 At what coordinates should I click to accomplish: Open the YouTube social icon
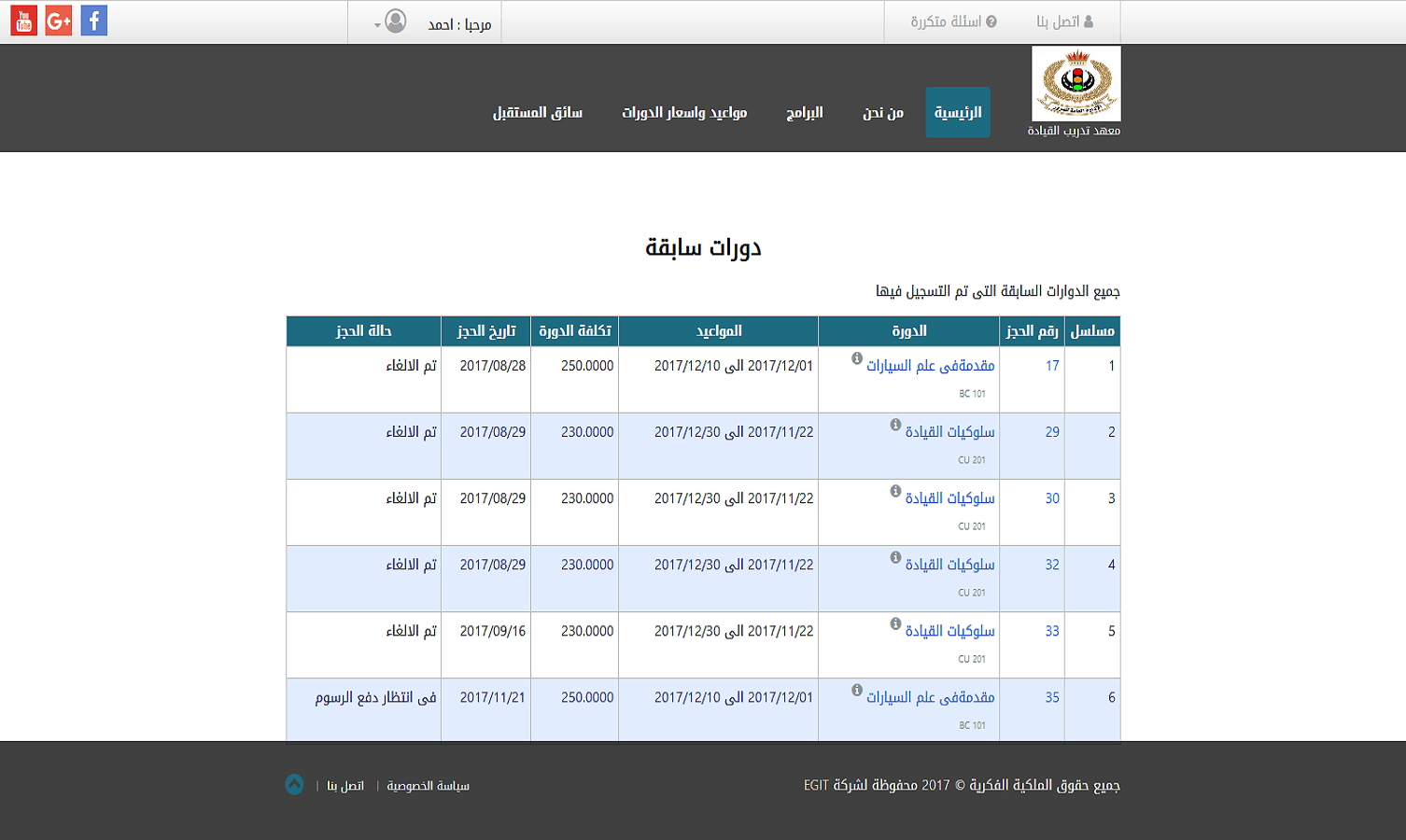click(x=24, y=21)
